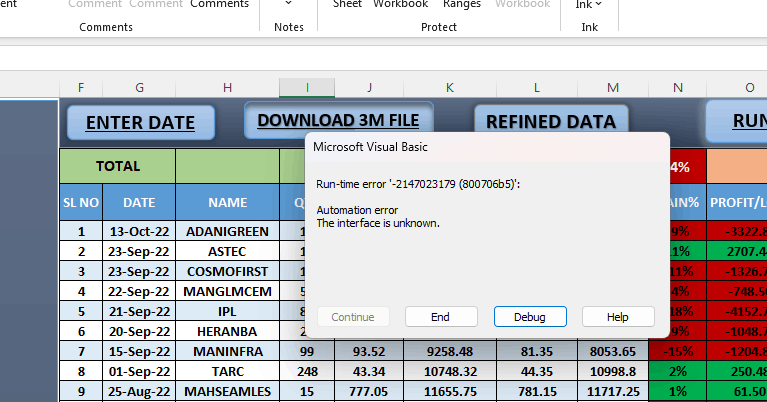This screenshot has width=767, height=402.
Task: Select the cell with value 43.34
Action: pyautogui.click(x=369, y=372)
